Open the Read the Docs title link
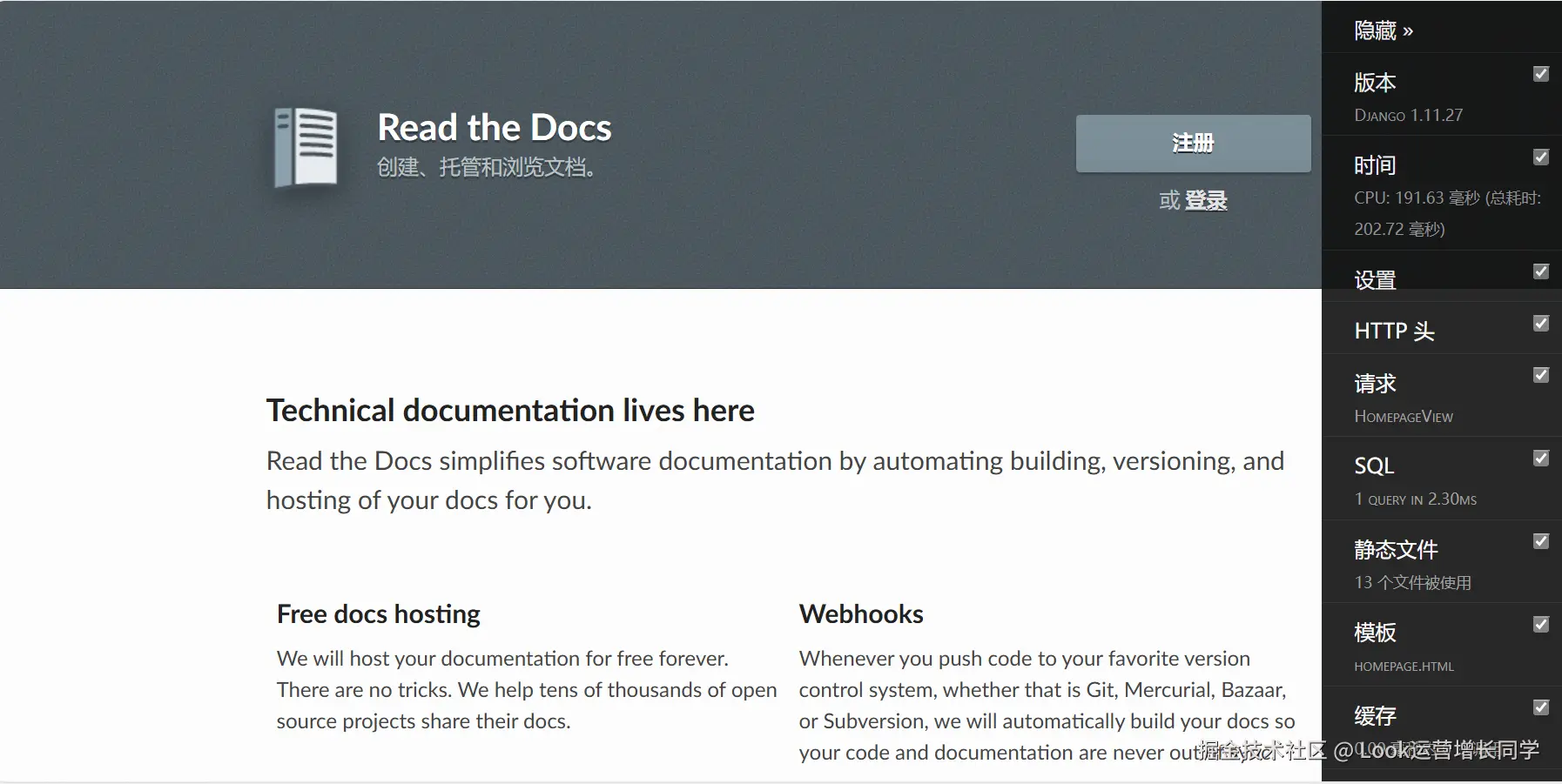Viewport: 1562px width, 784px height. (x=495, y=128)
